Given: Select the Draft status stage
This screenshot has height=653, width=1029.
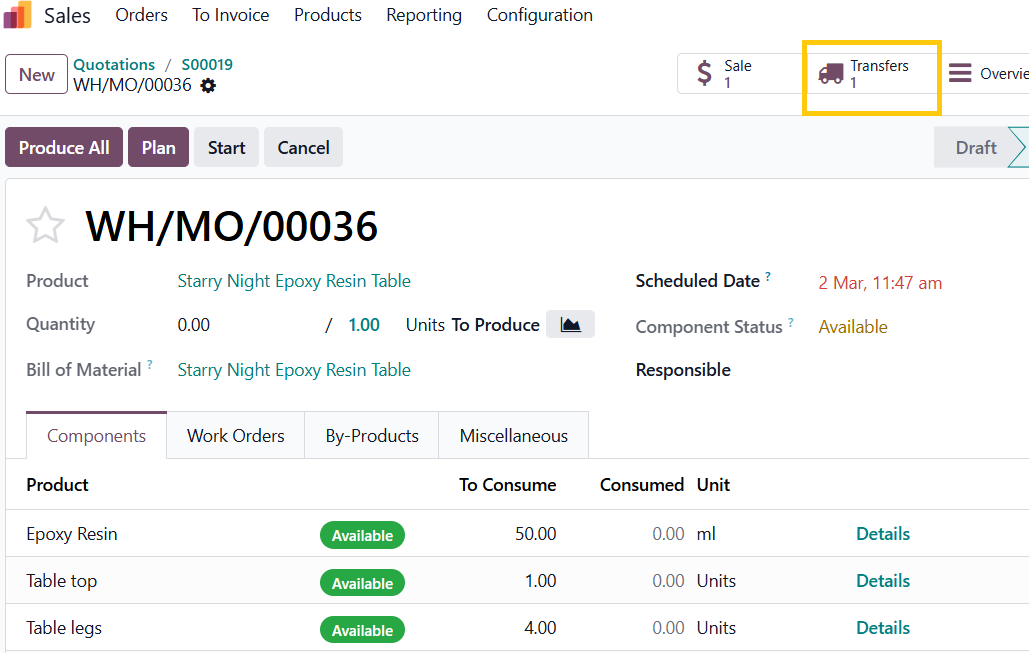Looking at the screenshot, I should coord(975,147).
